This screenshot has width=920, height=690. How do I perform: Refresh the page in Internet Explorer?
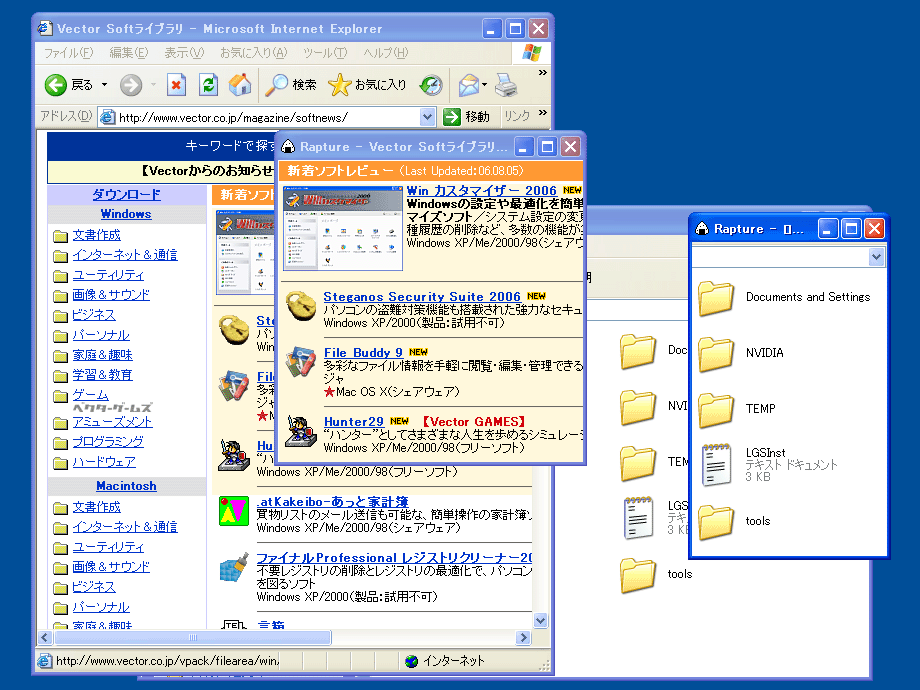pyautogui.click(x=208, y=85)
